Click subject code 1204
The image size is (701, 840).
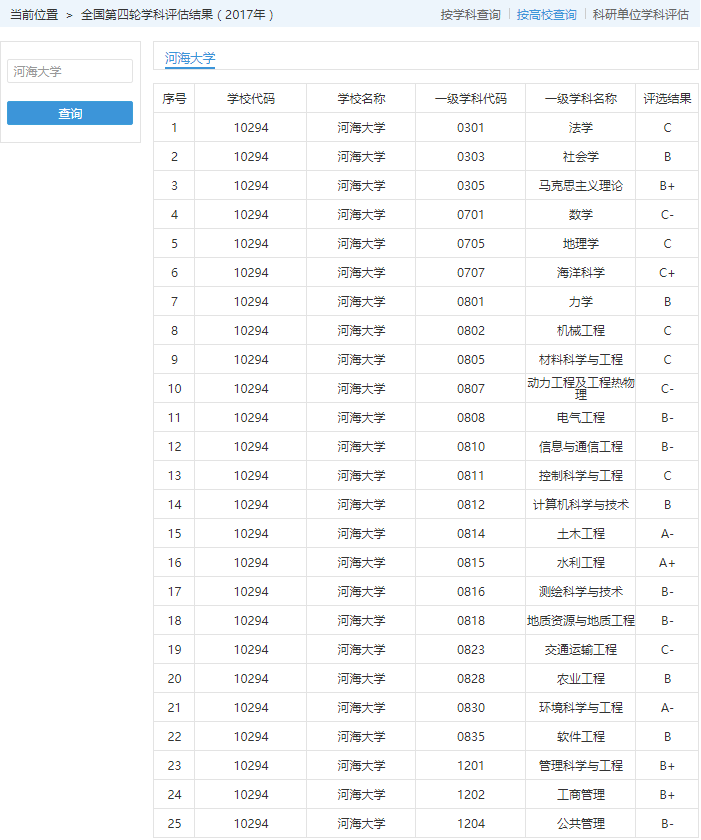(471, 823)
